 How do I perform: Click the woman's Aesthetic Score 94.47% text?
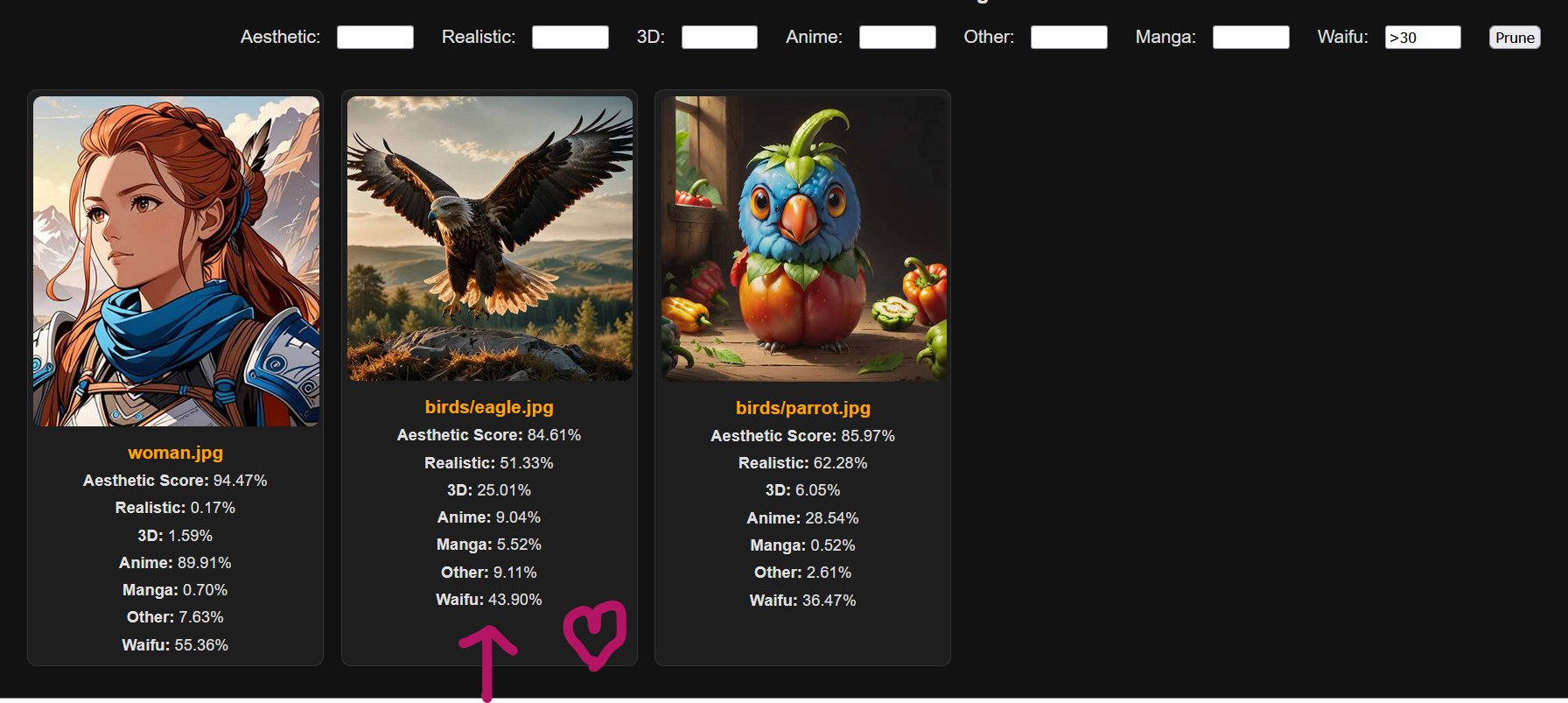point(175,481)
